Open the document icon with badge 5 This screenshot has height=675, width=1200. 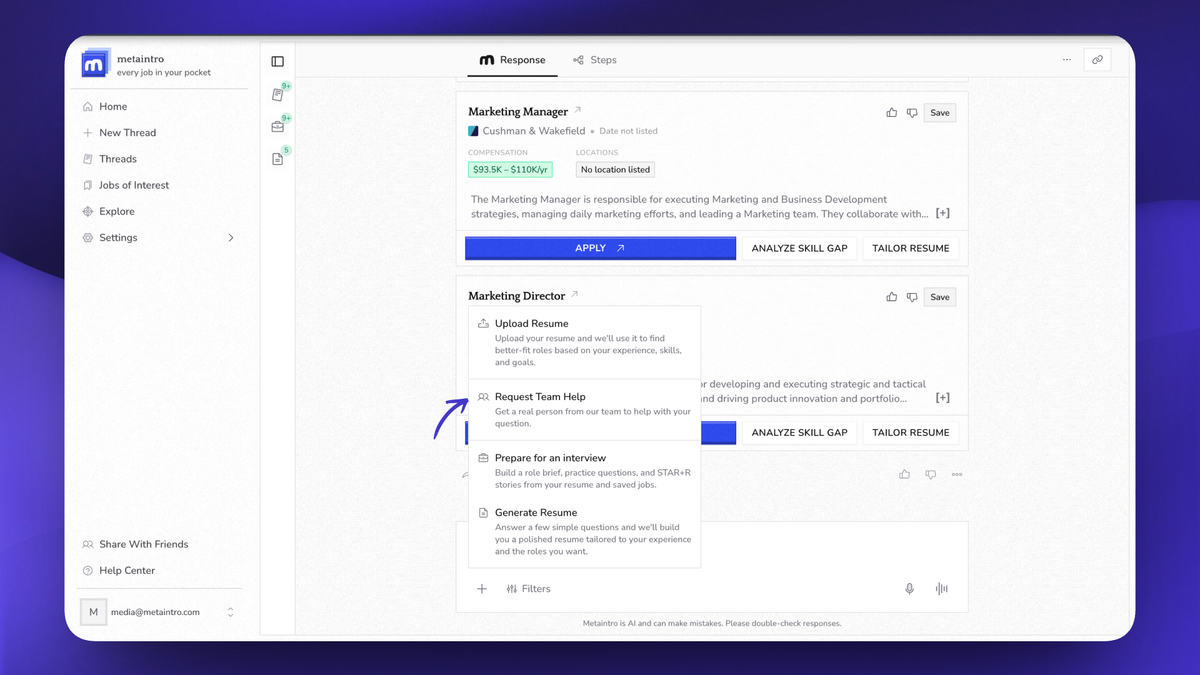click(x=278, y=159)
